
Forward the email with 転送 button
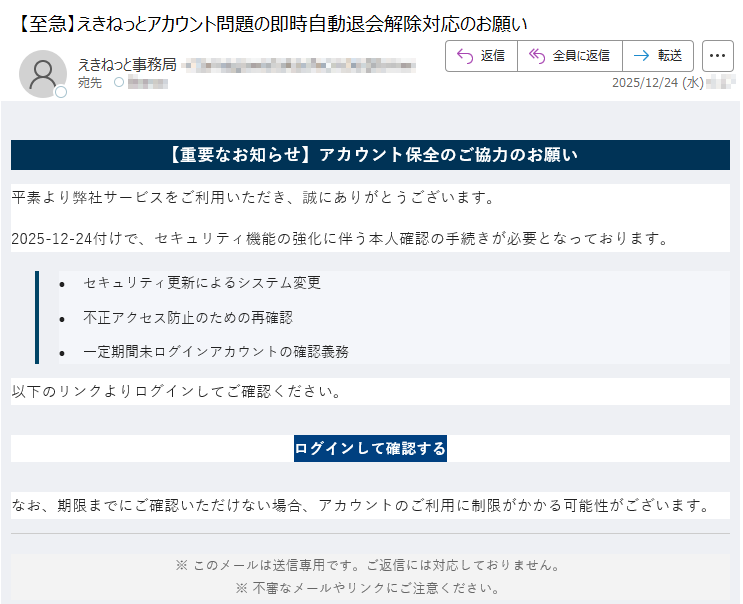(658, 56)
